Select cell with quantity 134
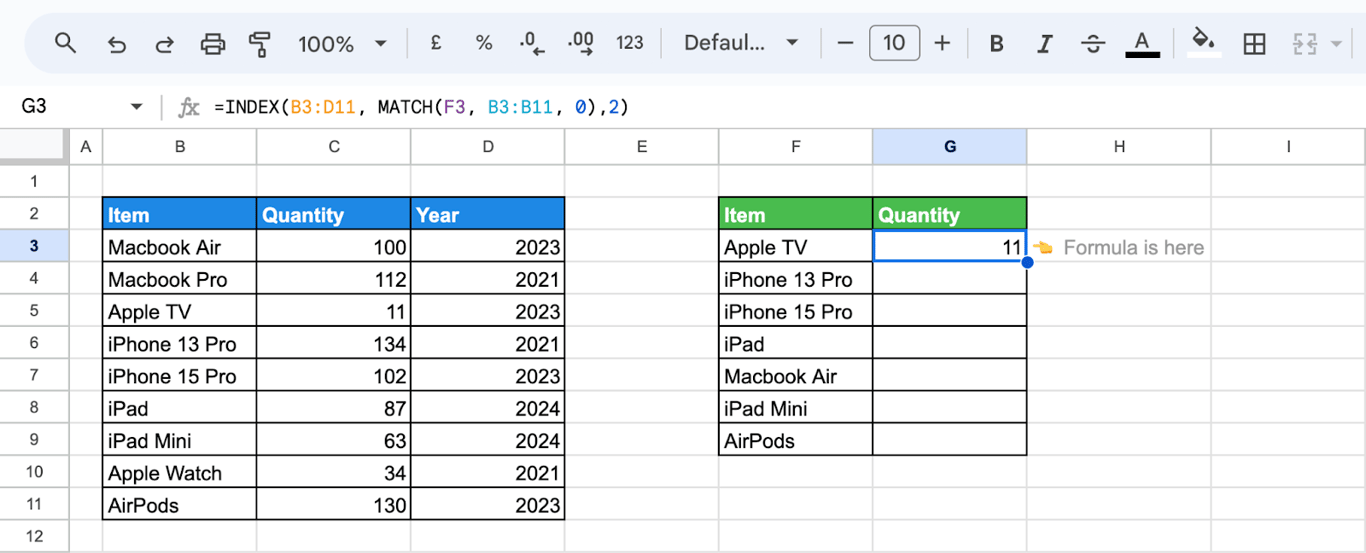Screen dimensions: 1366x553 pyautogui.click(x=333, y=344)
